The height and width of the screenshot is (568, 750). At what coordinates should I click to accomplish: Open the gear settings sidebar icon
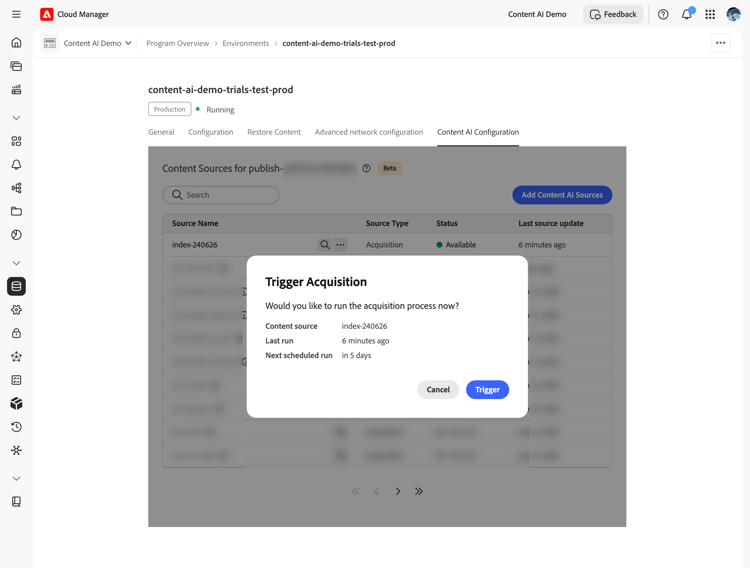pyautogui.click(x=16, y=310)
